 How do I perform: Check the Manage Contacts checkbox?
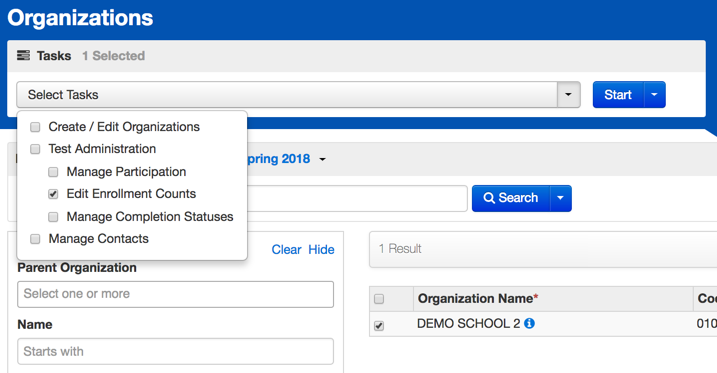point(35,239)
